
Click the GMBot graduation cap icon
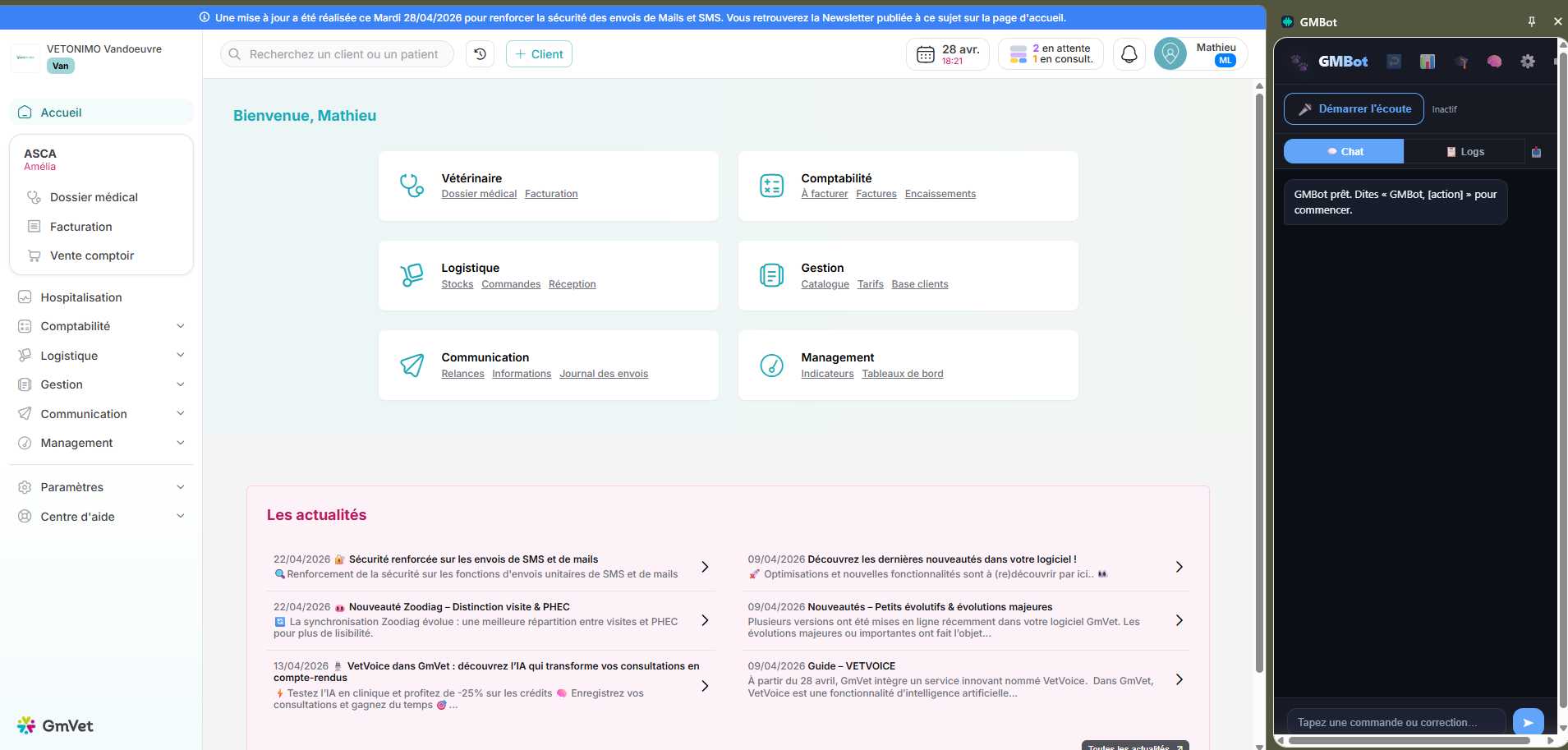coord(1461,62)
